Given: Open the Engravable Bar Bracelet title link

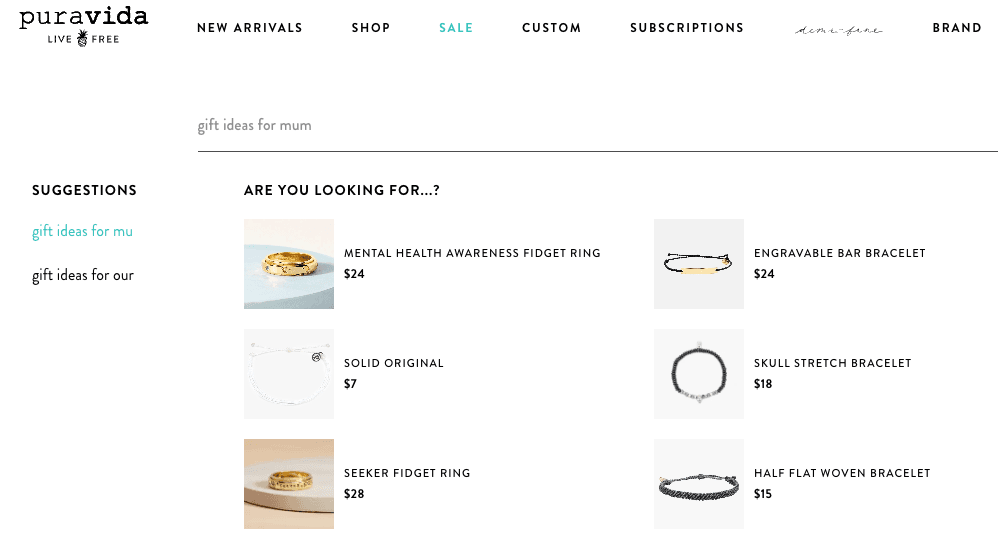Looking at the screenshot, I should click(x=839, y=254).
